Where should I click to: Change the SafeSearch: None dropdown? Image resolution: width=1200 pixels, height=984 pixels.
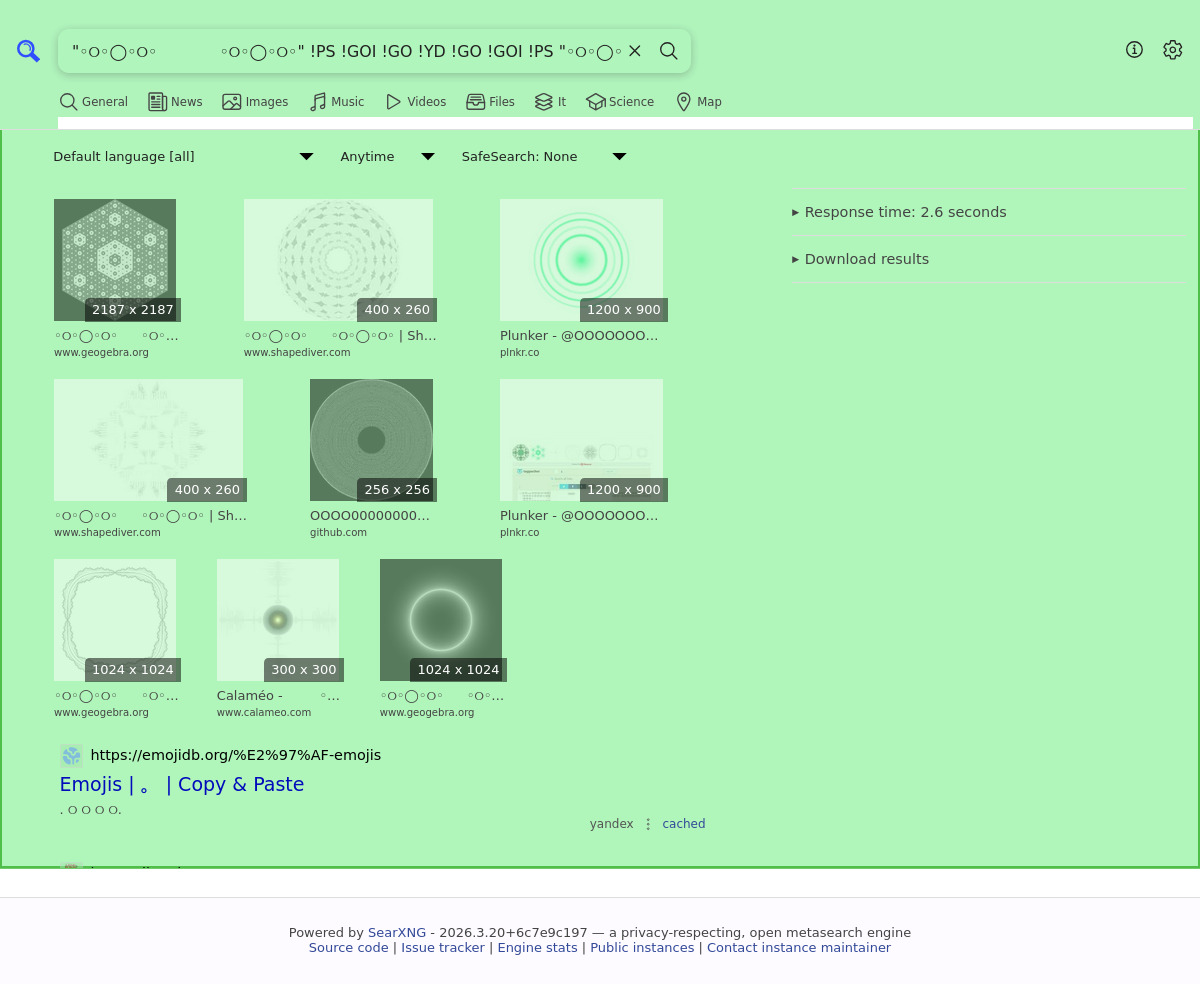[543, 157]
